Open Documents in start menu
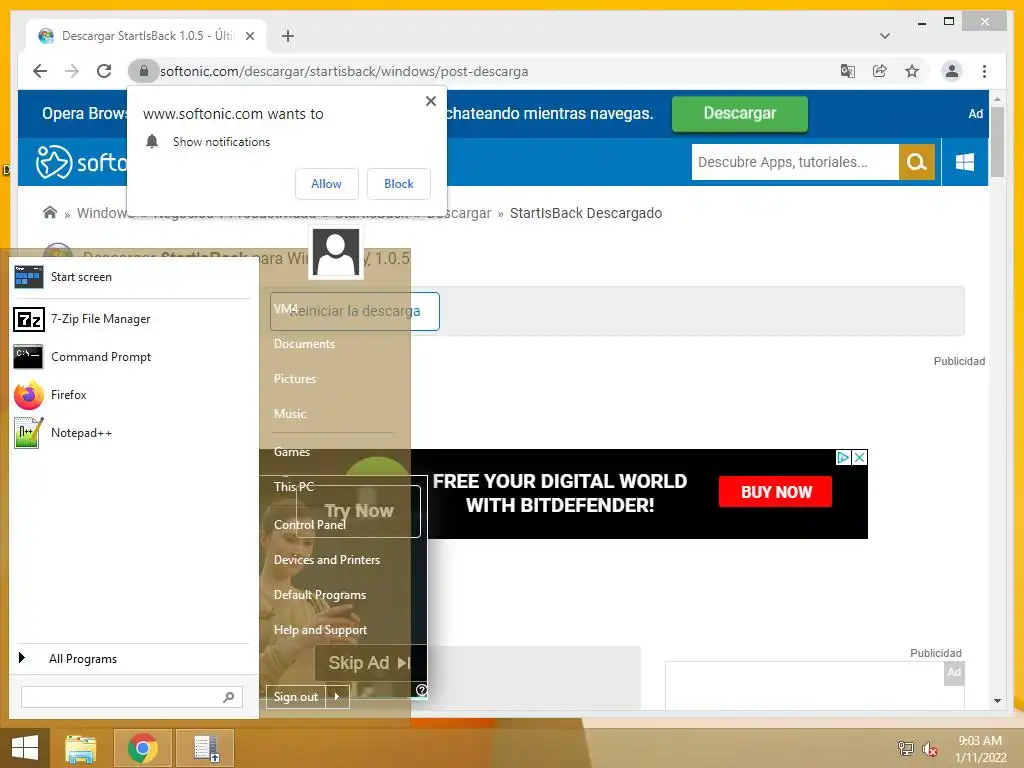This screenshot has width=1024, height=768. (304, 344)
